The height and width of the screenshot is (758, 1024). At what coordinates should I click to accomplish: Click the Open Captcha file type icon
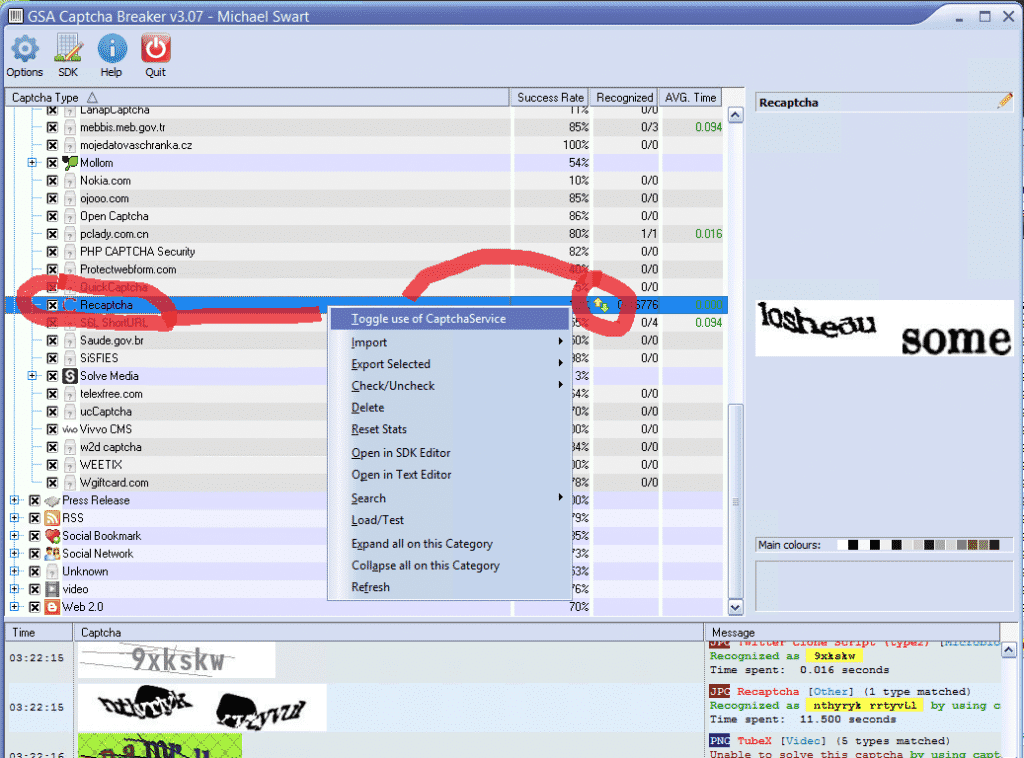70,216
